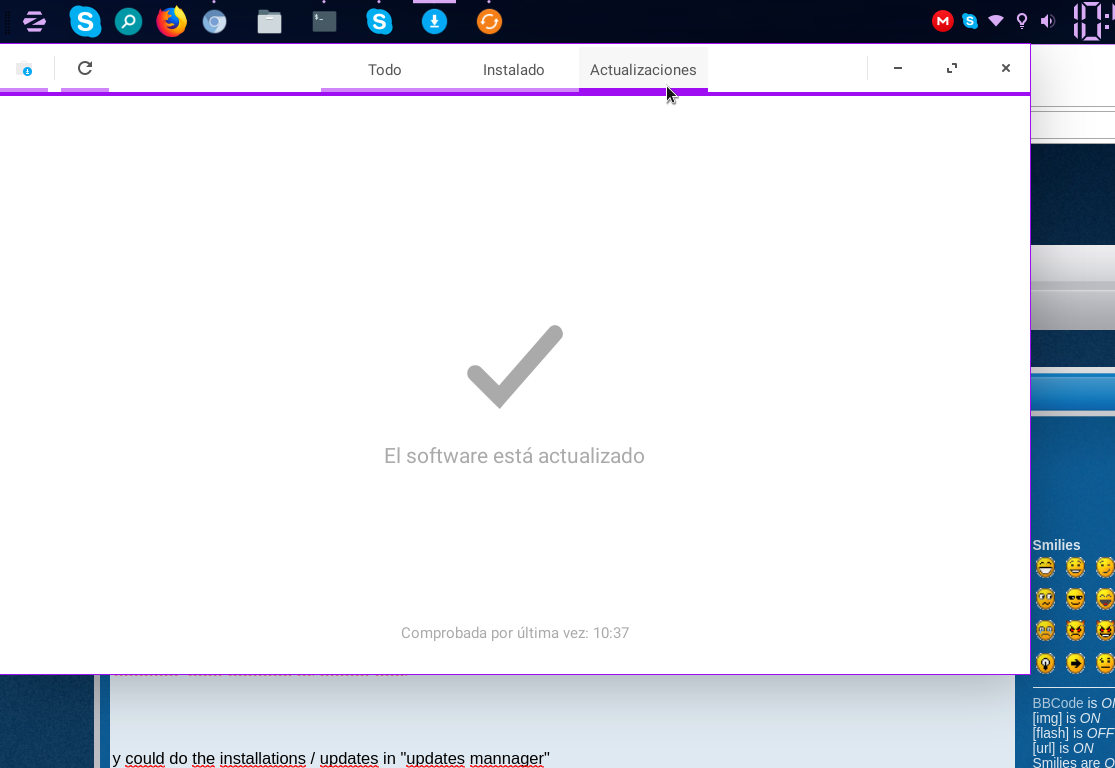Switch to the Instalado tab
Image resolution: width=1115 pixels, height=768 pixels.
pos(513,70)
